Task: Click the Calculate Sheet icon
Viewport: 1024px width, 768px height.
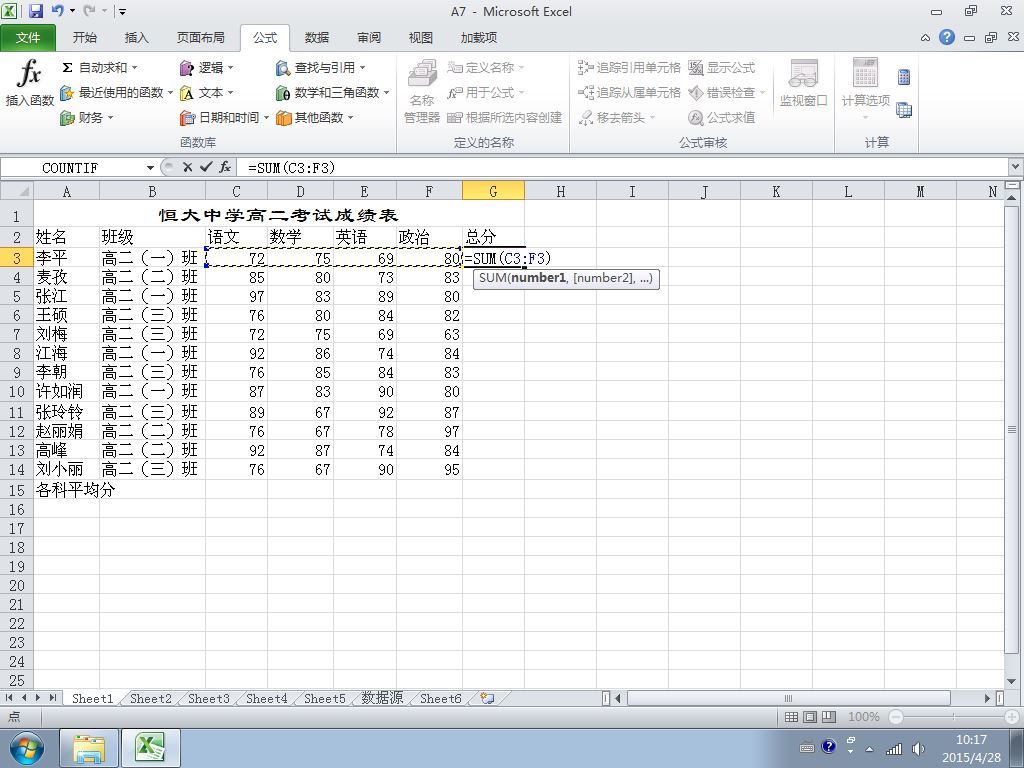Action: click(x=904, y=110)
